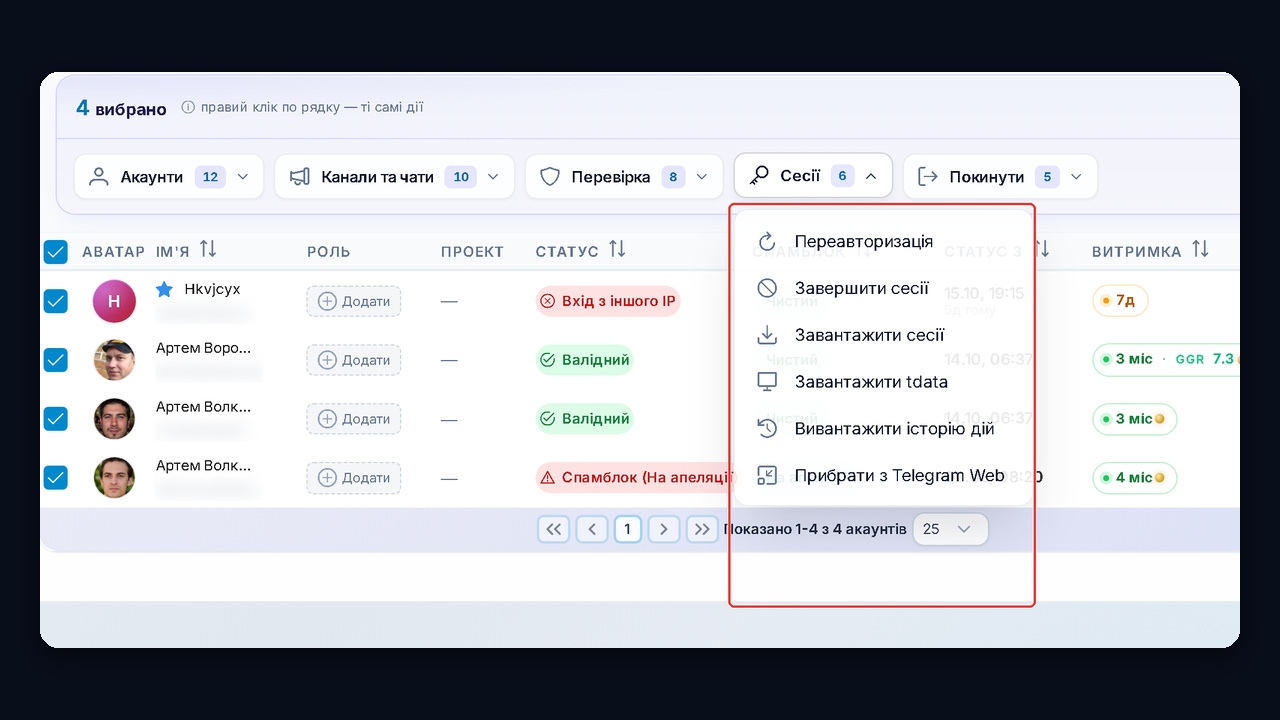Choose Завантажити tdata menu entry
The image size is (1280, 720).
884,382
